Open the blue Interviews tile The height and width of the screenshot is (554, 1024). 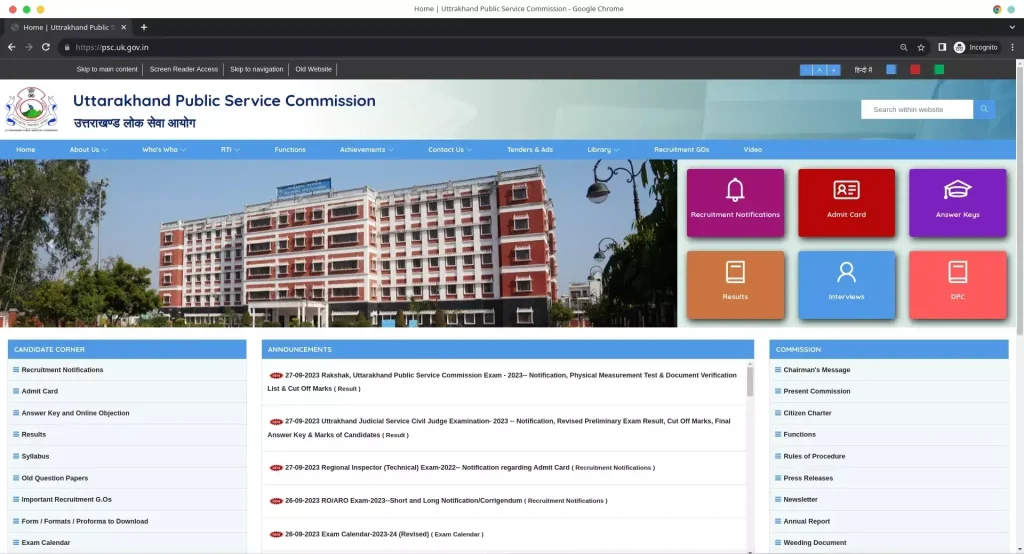[x=846, y=285]
